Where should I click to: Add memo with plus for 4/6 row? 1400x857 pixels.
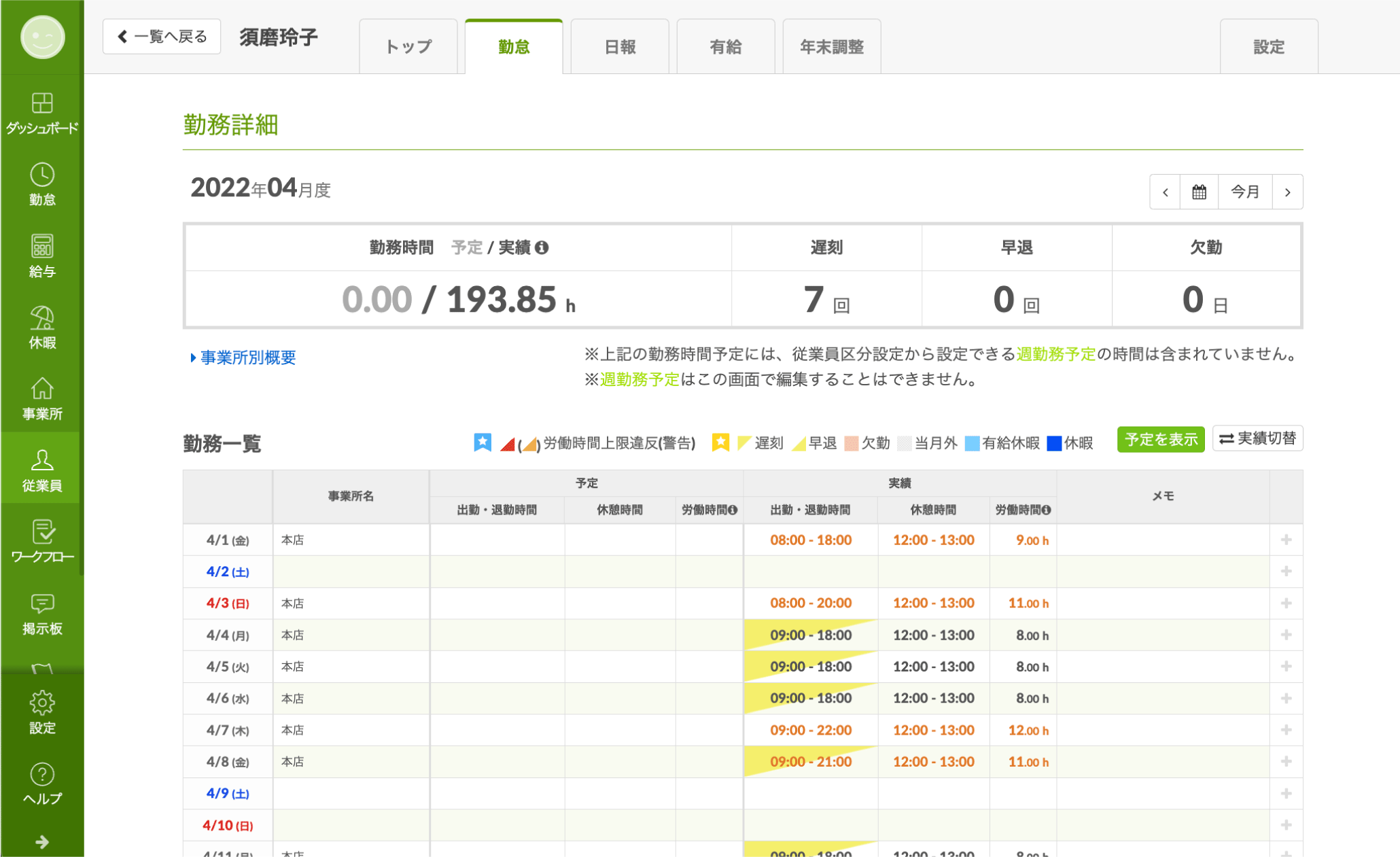click(x=1287, y=698)
